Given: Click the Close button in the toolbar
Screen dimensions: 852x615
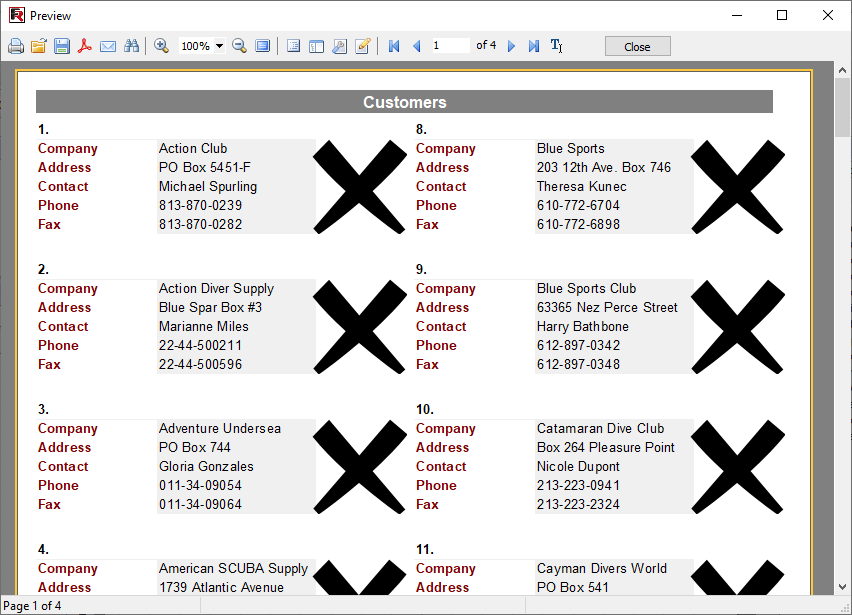Looking at the screenshot, I should (637, 47).
